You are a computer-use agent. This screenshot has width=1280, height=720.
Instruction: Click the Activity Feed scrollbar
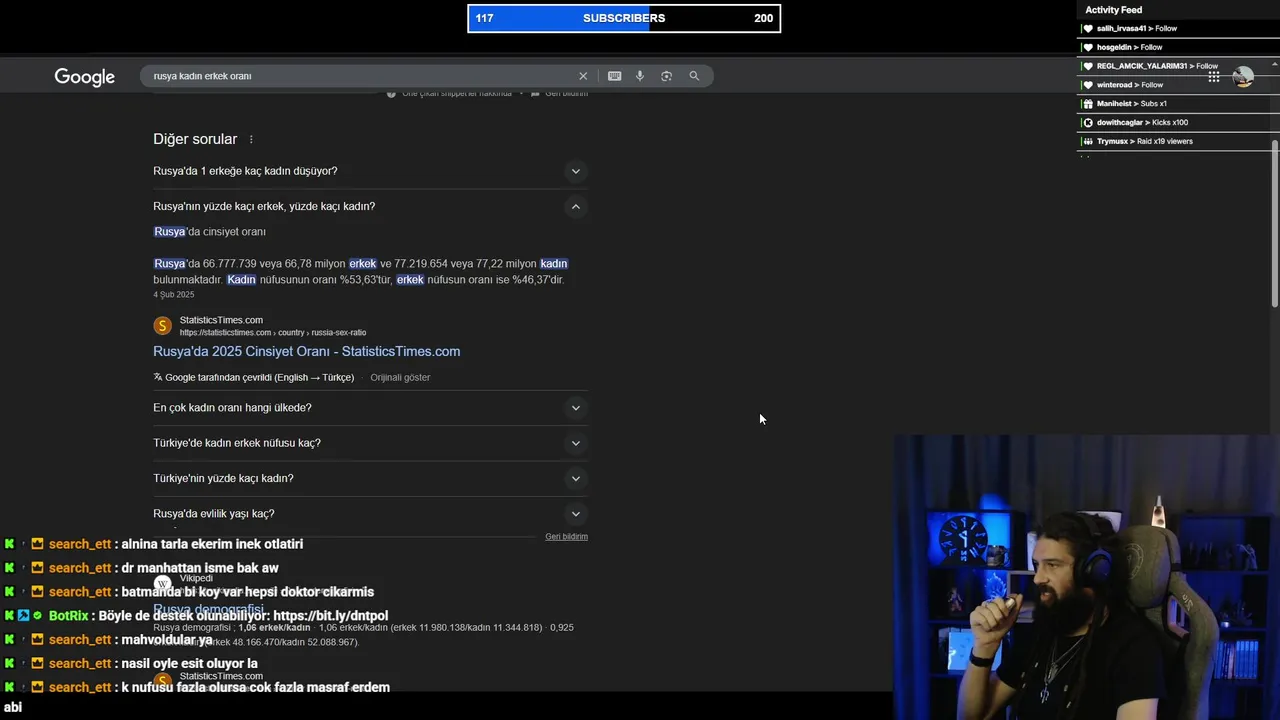1275,222
